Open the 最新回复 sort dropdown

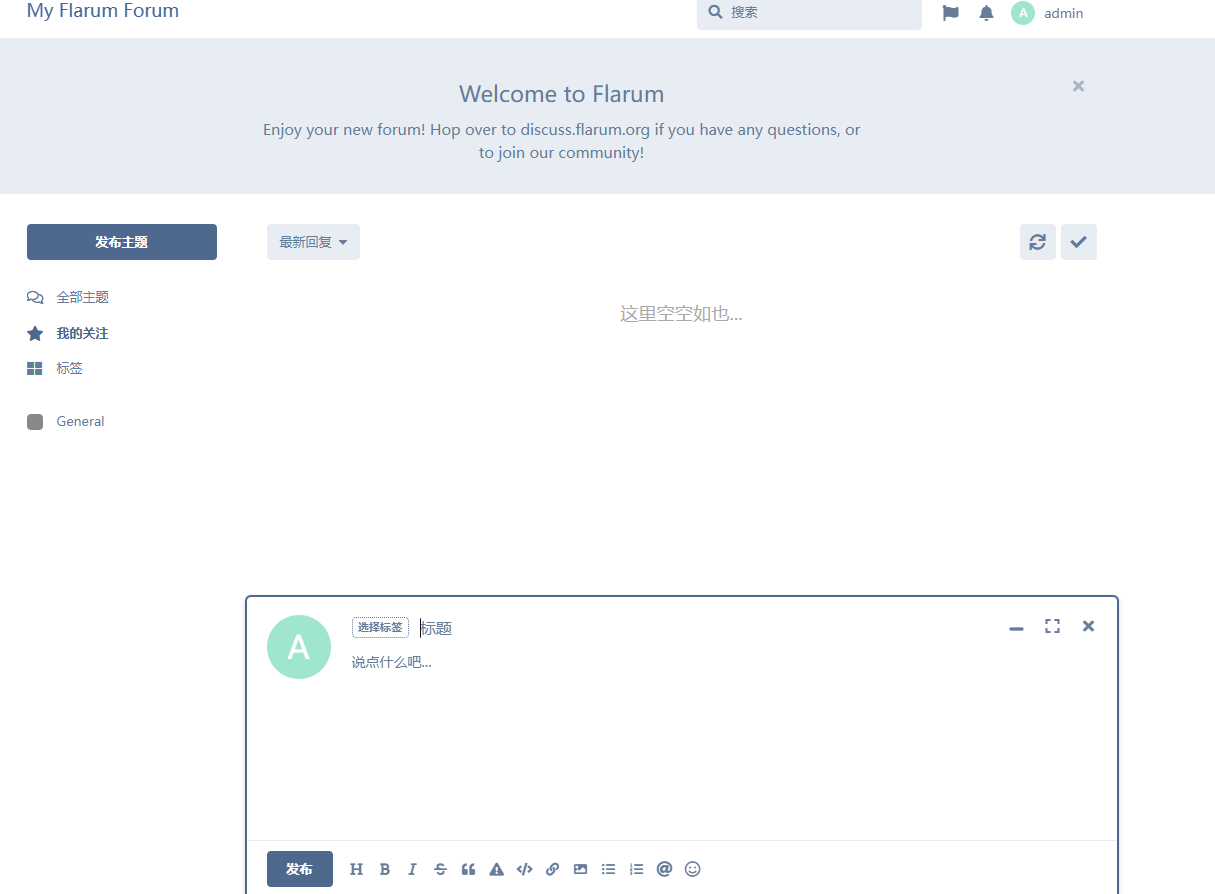coord(313,242)
